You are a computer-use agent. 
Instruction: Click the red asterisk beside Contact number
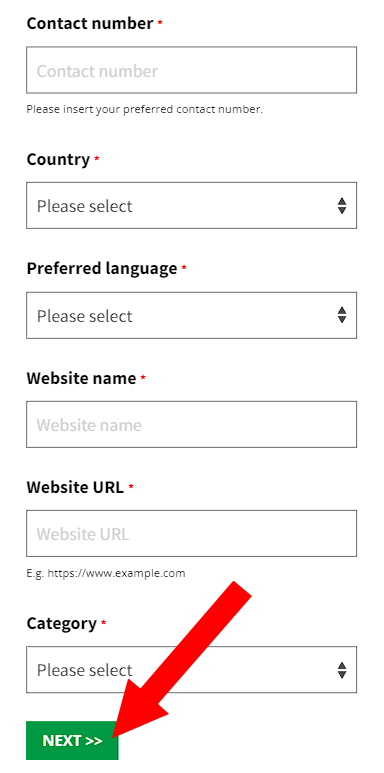tap(160, 22)
